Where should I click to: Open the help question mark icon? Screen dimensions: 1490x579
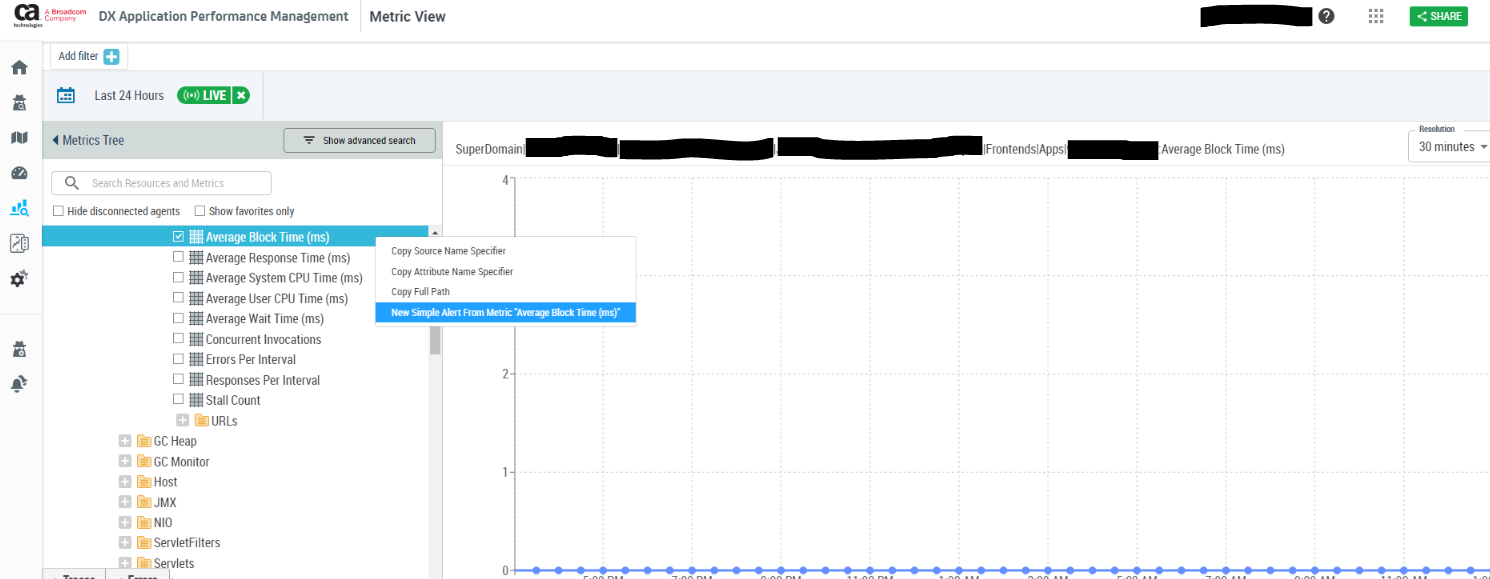[1326, 16]
